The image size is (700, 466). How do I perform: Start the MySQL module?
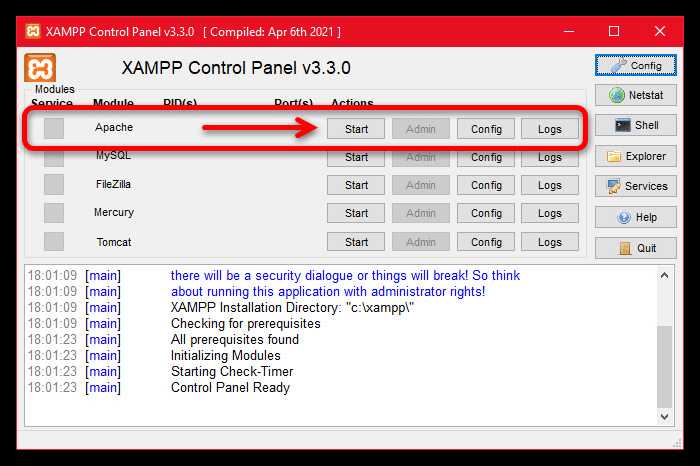tap(356, 158)
